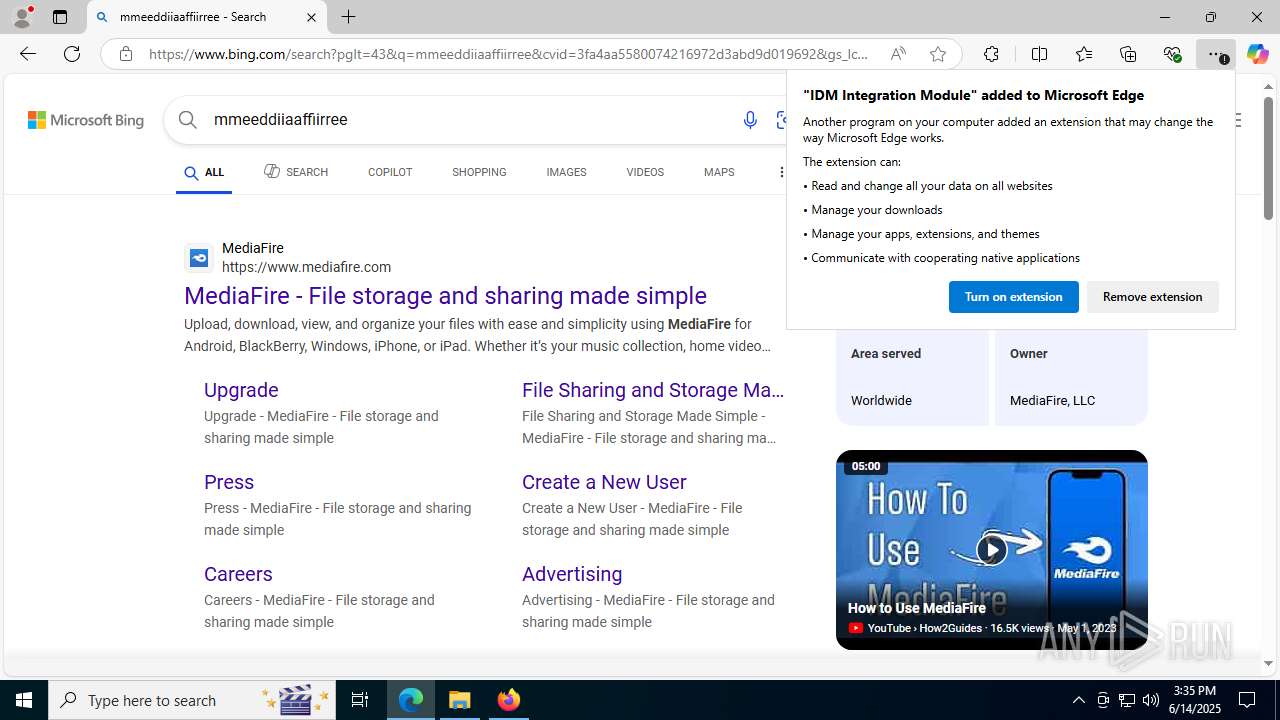
Task: Switch to VIDEOS tab
Action: (645, 172)
